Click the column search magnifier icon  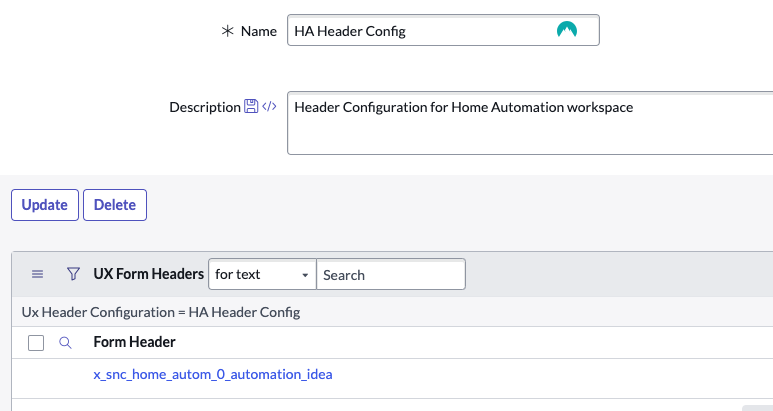(x=65, y=342)
